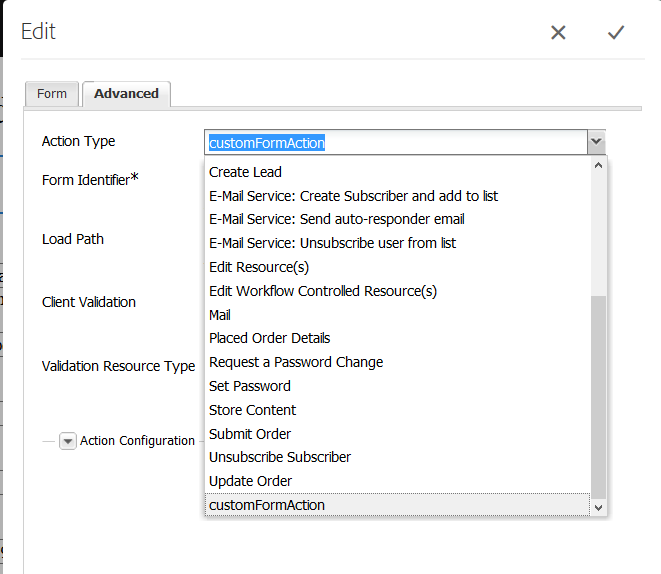The image size is (661, 574).
Task: Click the Action Type text field
Action: coord(396,143)
